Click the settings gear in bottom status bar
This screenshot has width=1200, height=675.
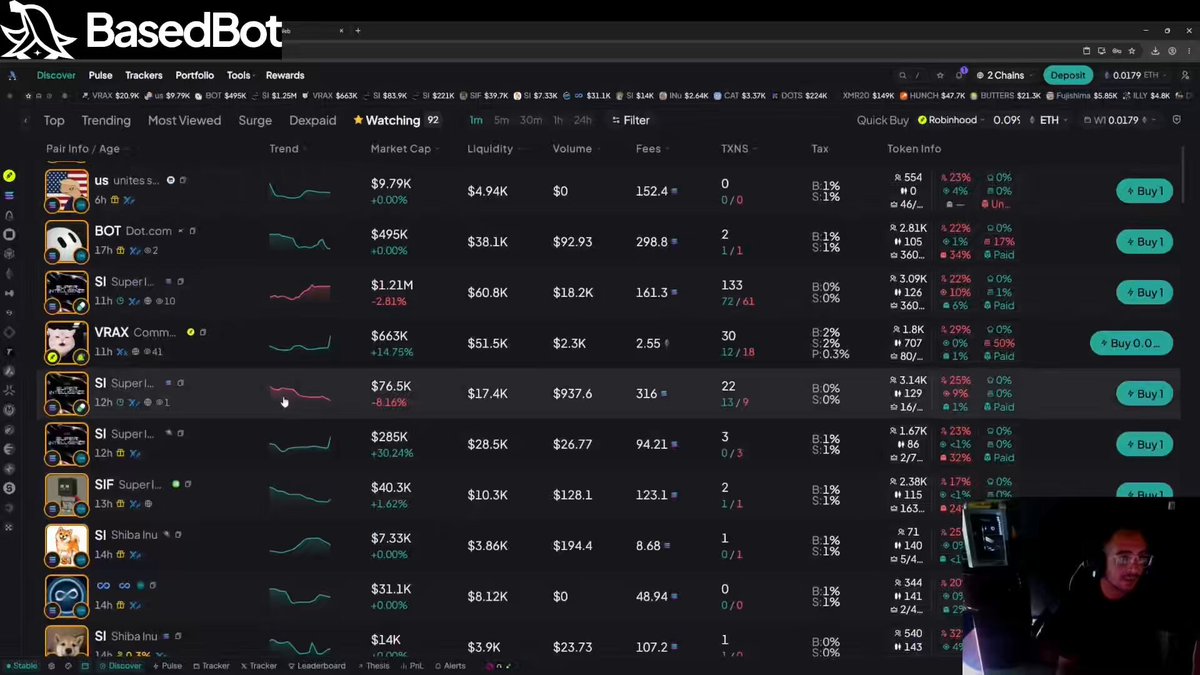point(51,666)
